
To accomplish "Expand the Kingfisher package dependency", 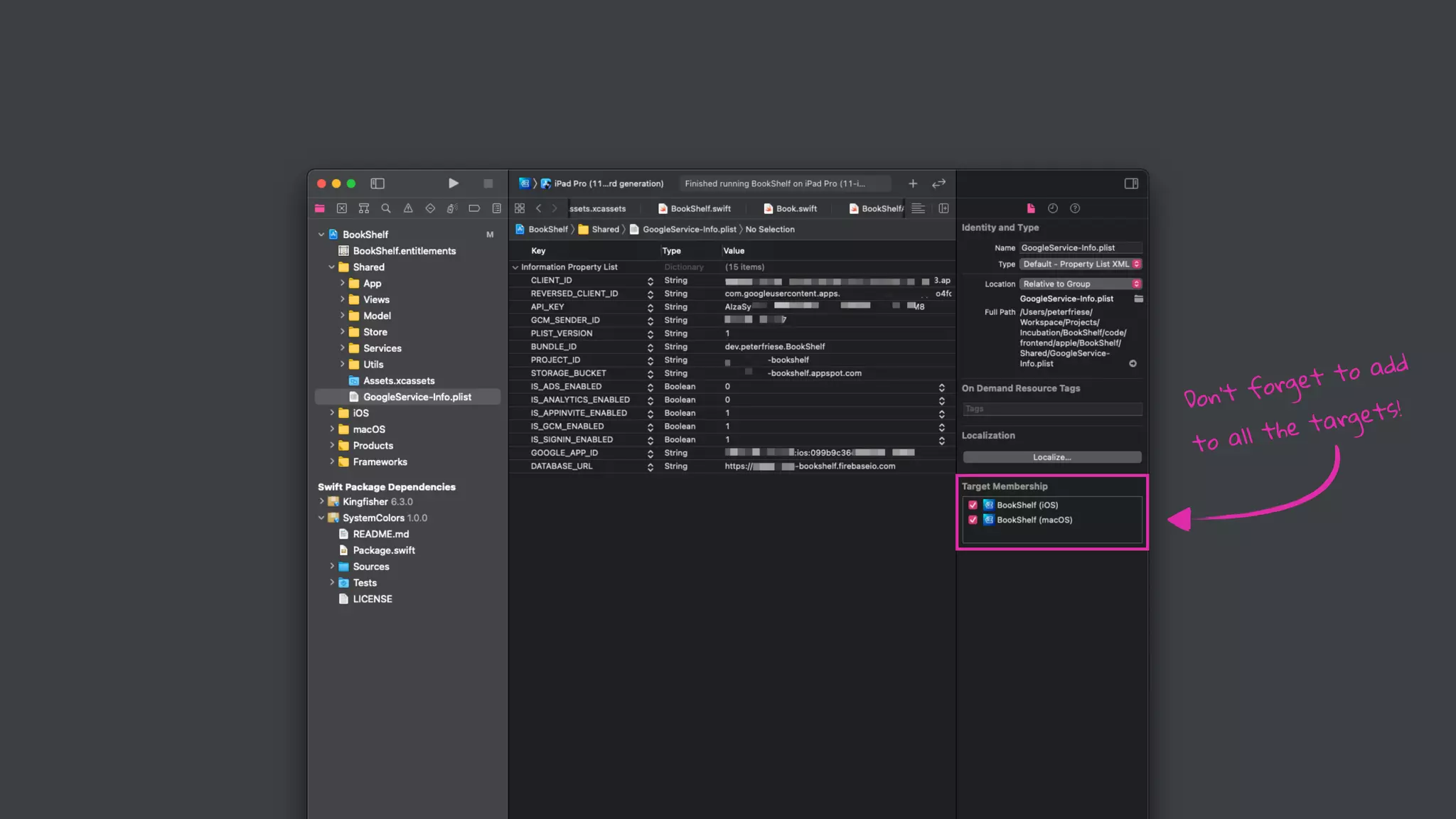I will click(x=321, y=502).
